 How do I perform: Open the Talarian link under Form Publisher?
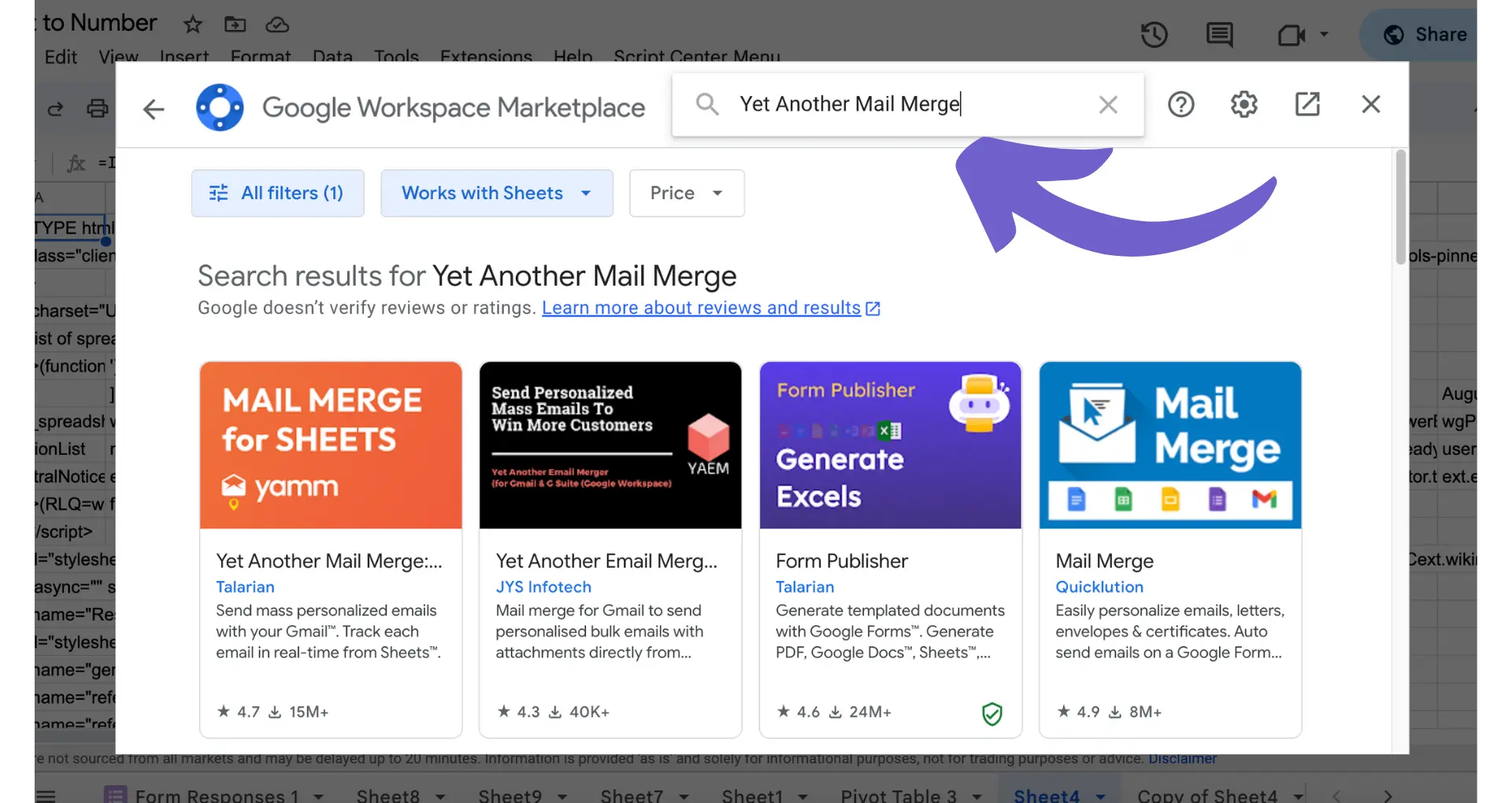[x=805, y=587]
